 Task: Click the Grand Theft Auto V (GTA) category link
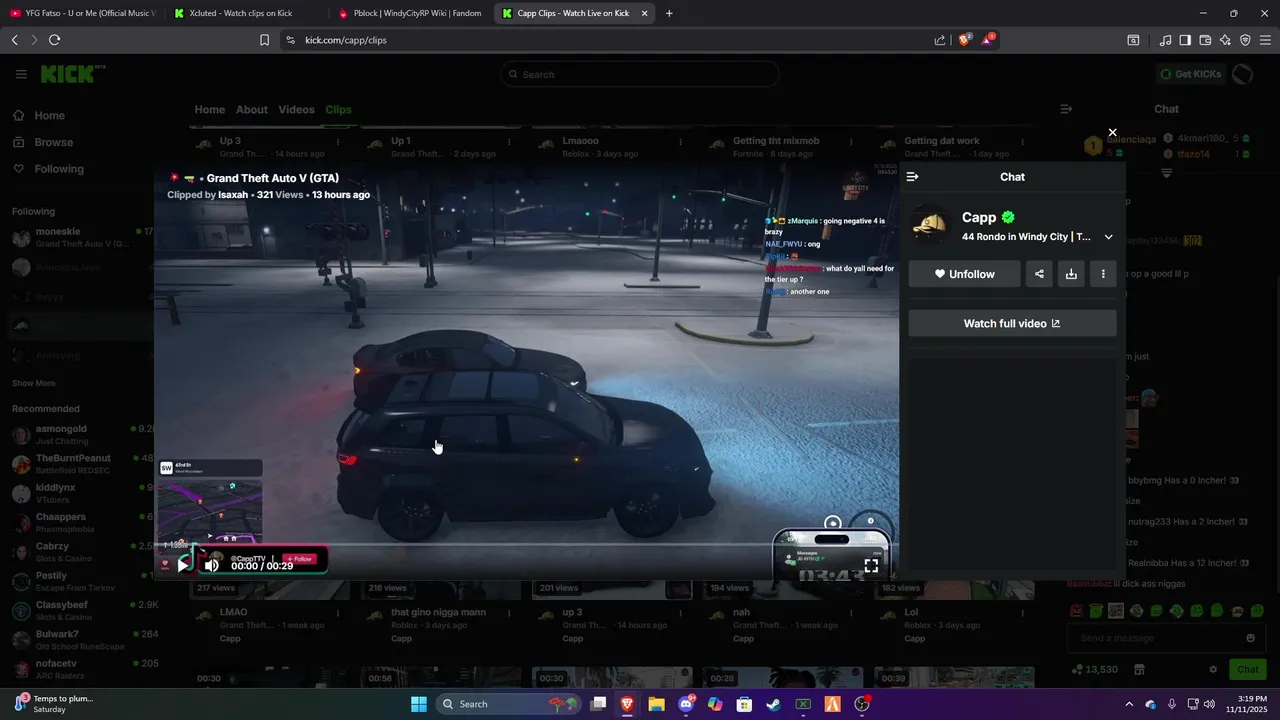(x=273, y=178)
